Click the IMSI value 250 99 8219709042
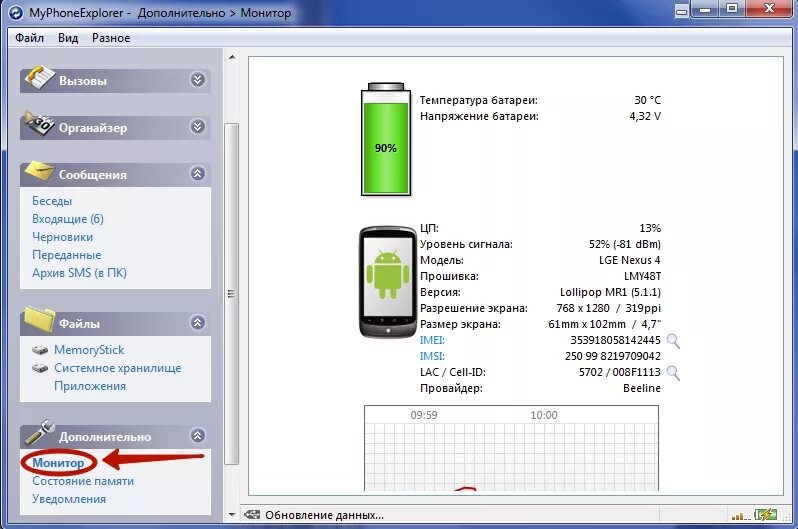Screen dimensions: 798x529 tap(613, 356)
